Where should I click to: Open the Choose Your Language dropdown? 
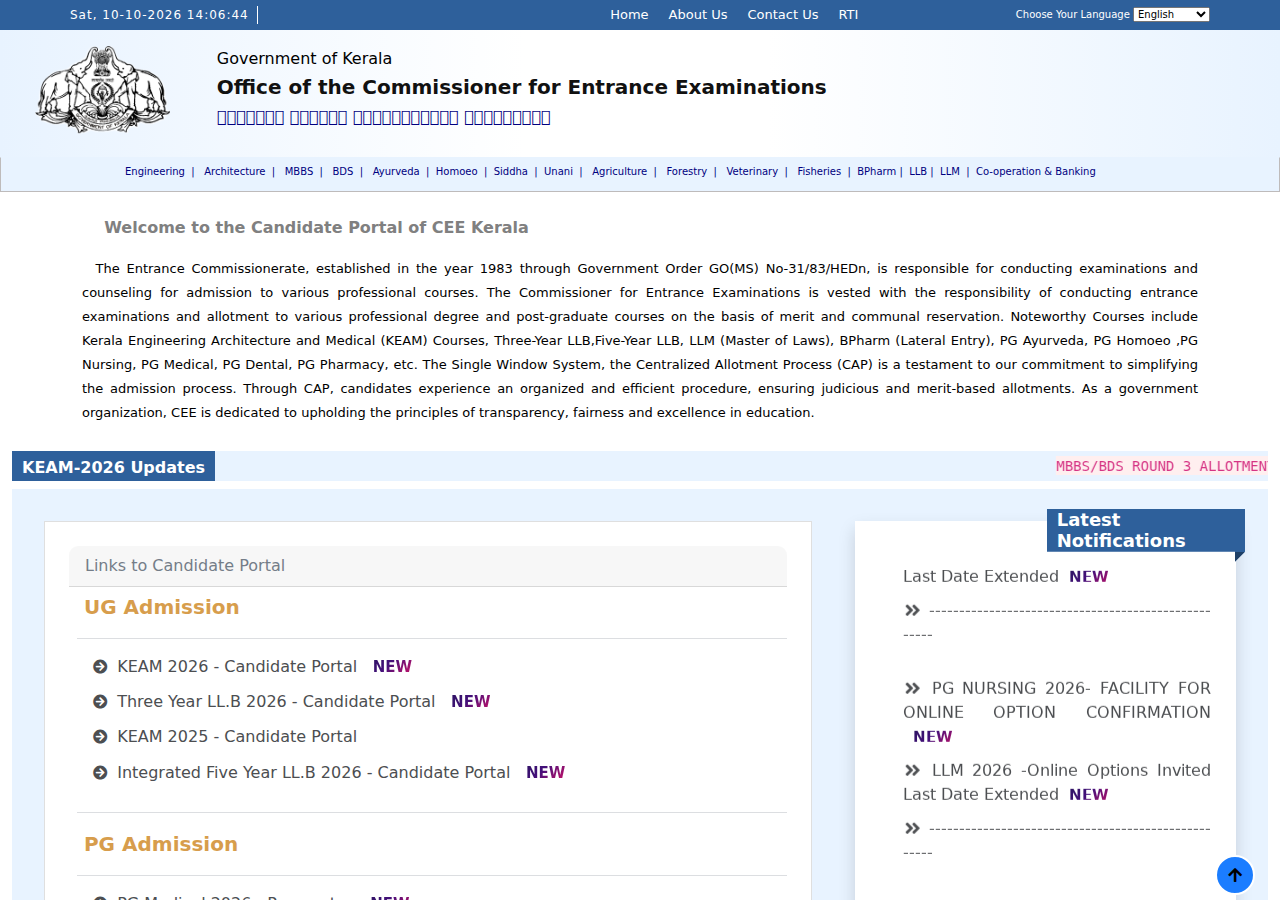(1171, 14)
